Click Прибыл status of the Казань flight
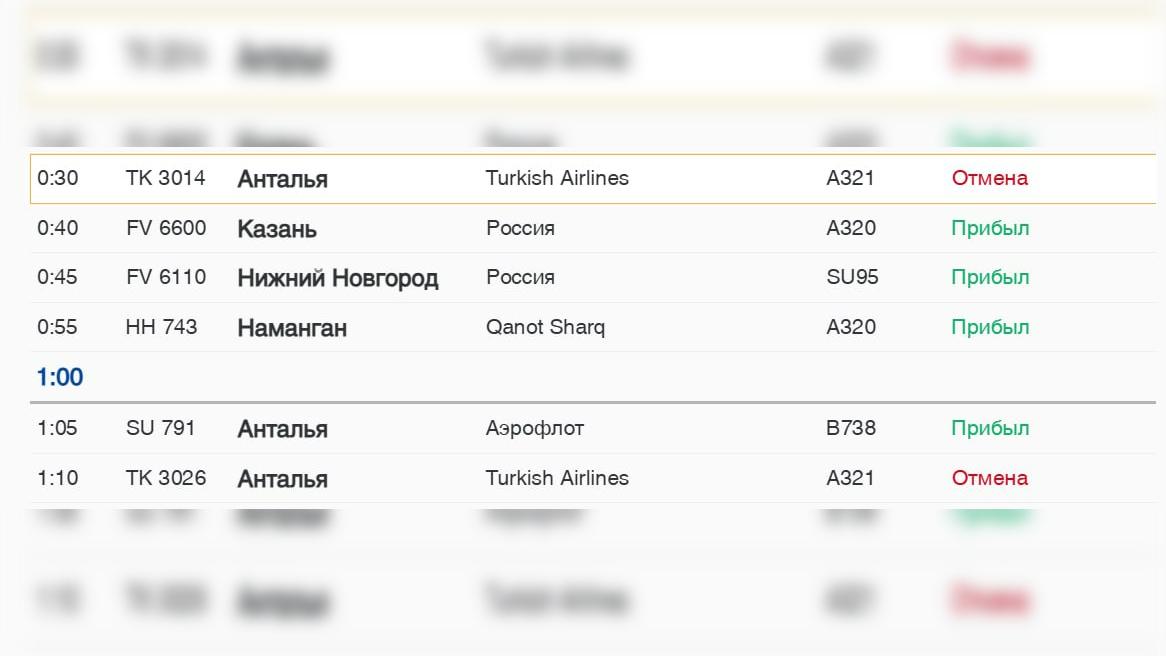 point(989,228)
